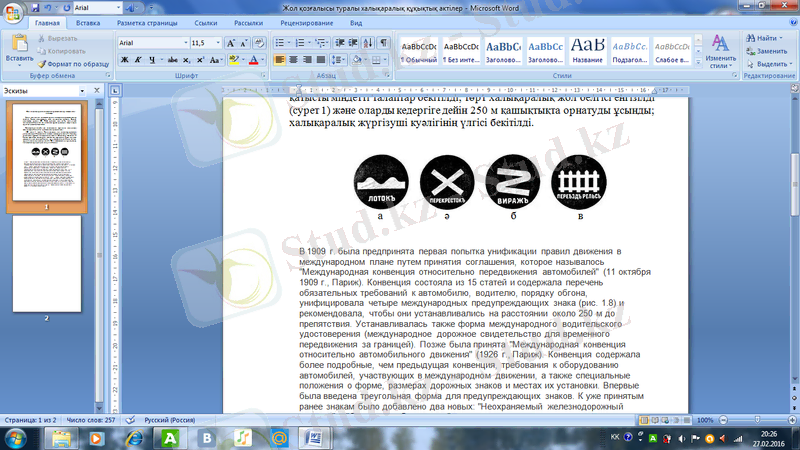Open the Ссылки tab
800x450 pixels.
pos(206,23)
